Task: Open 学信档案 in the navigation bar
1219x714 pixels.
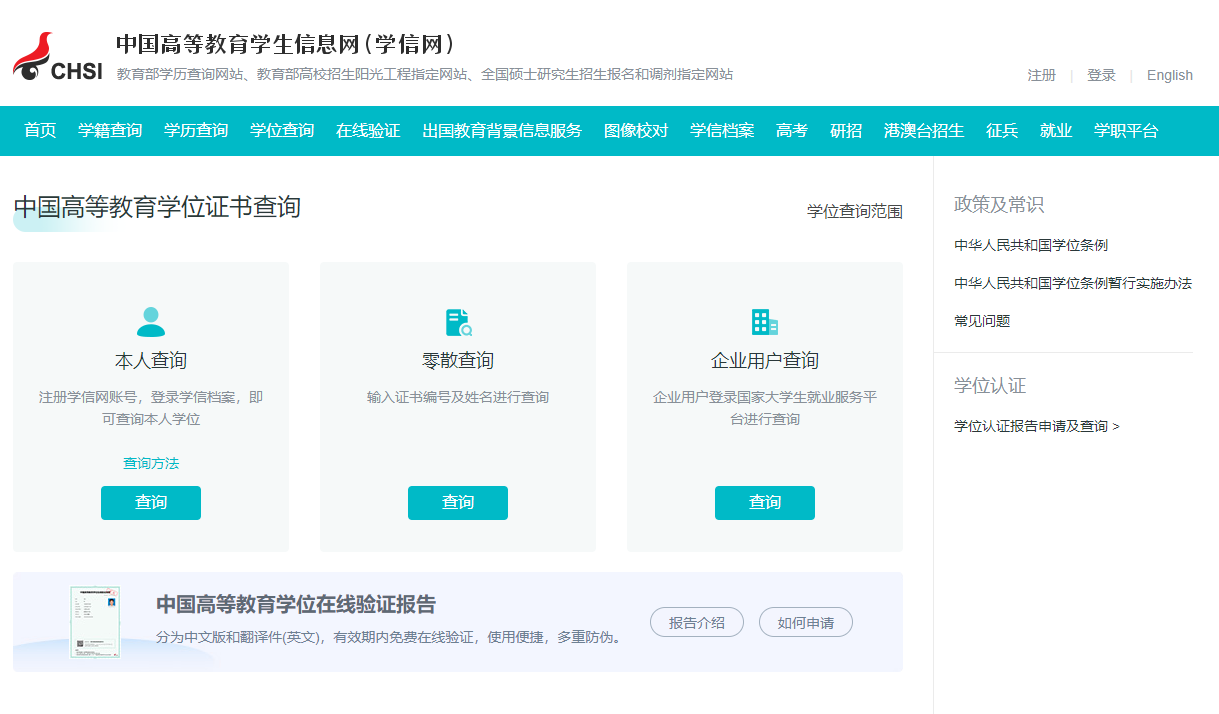Action: click(x=722, y=131)
